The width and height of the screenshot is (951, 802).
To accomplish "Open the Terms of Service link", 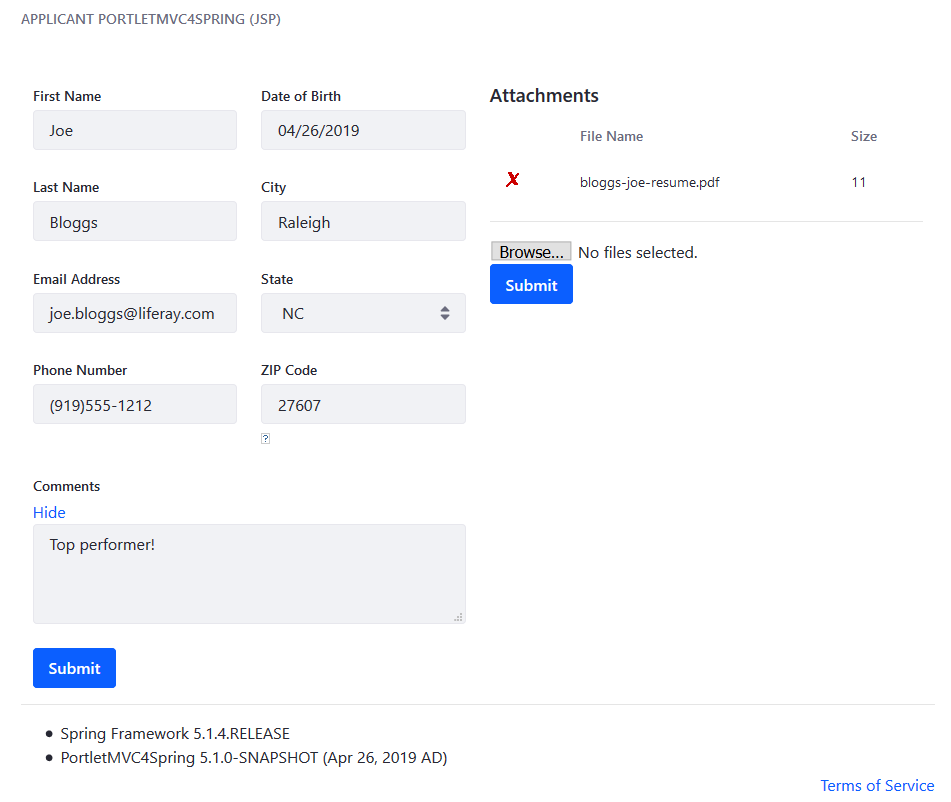I will 877,786.
